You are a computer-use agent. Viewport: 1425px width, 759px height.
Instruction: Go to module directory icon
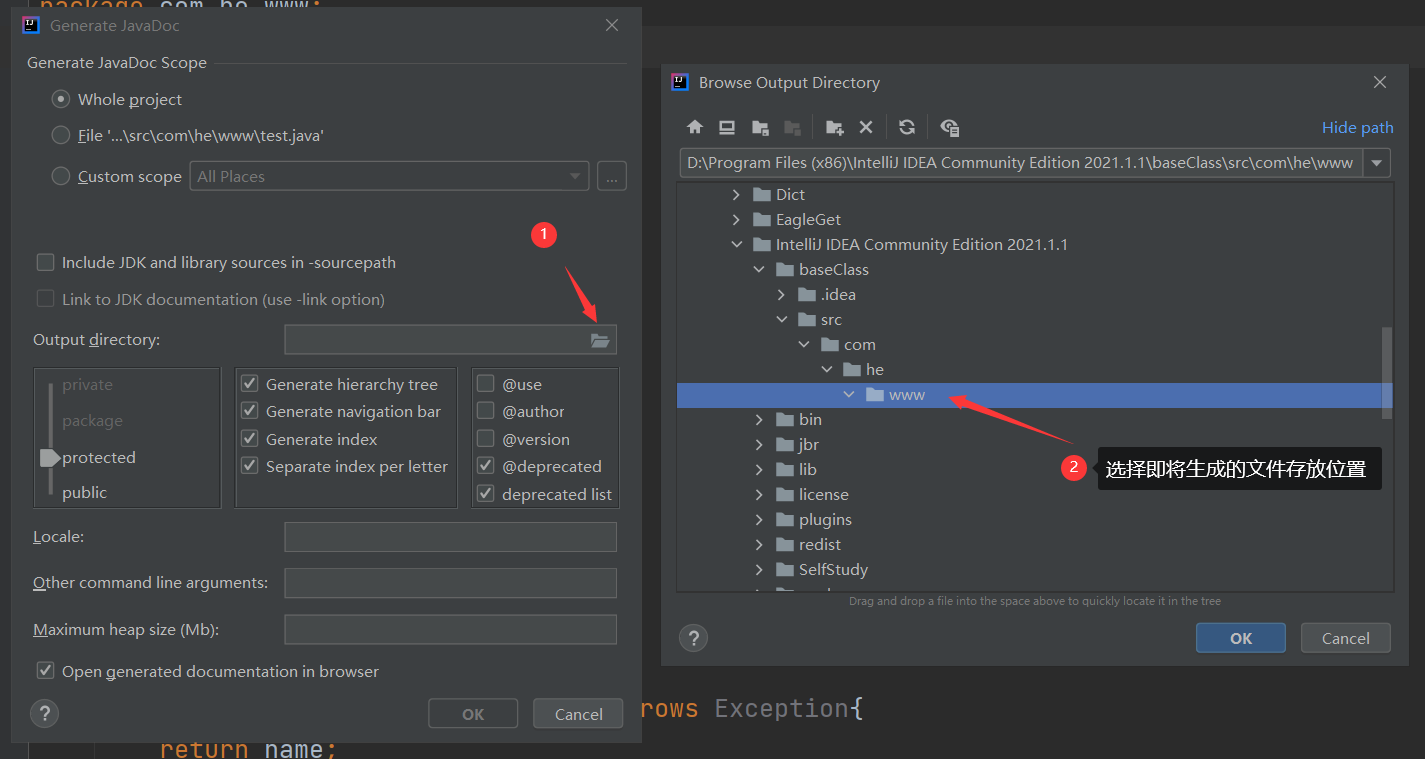(x=792, y=127)
